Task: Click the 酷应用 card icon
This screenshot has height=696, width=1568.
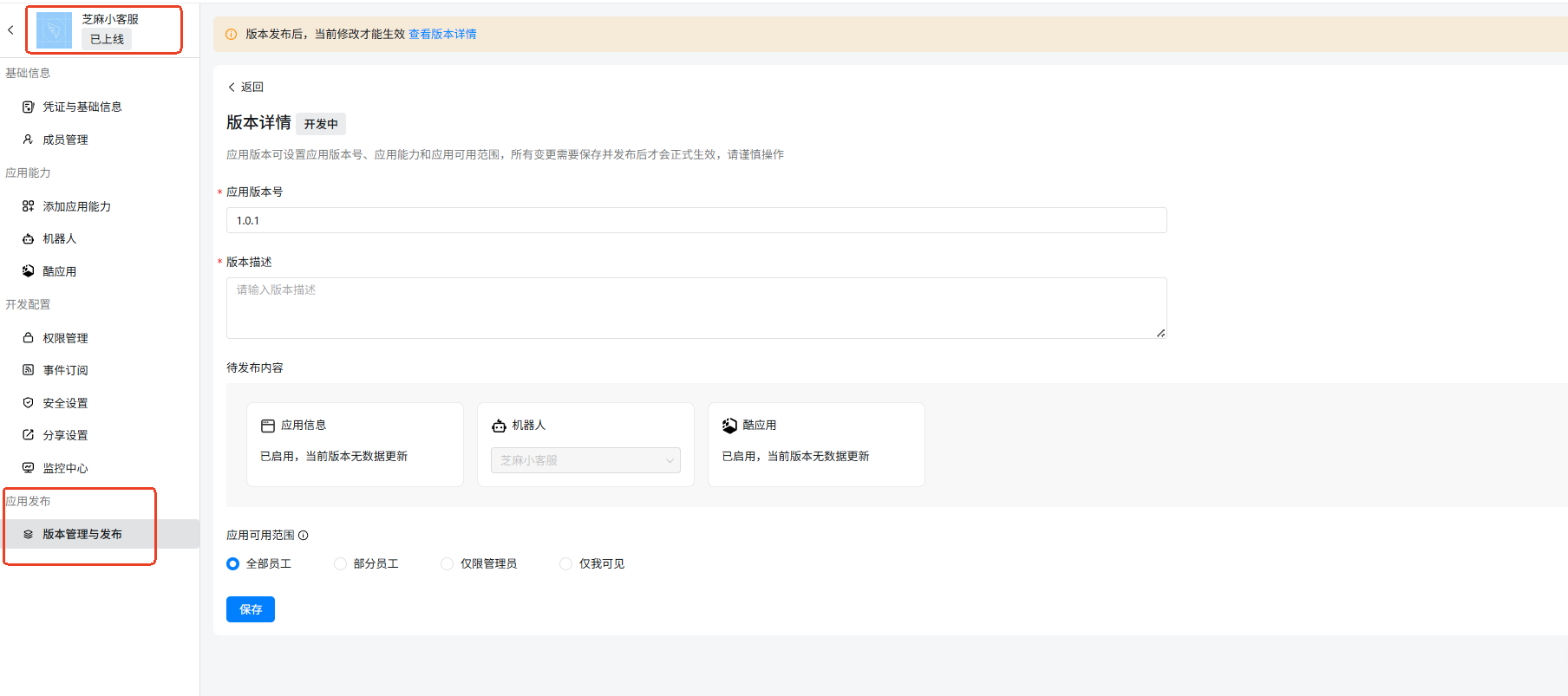Action: (729, 426)
